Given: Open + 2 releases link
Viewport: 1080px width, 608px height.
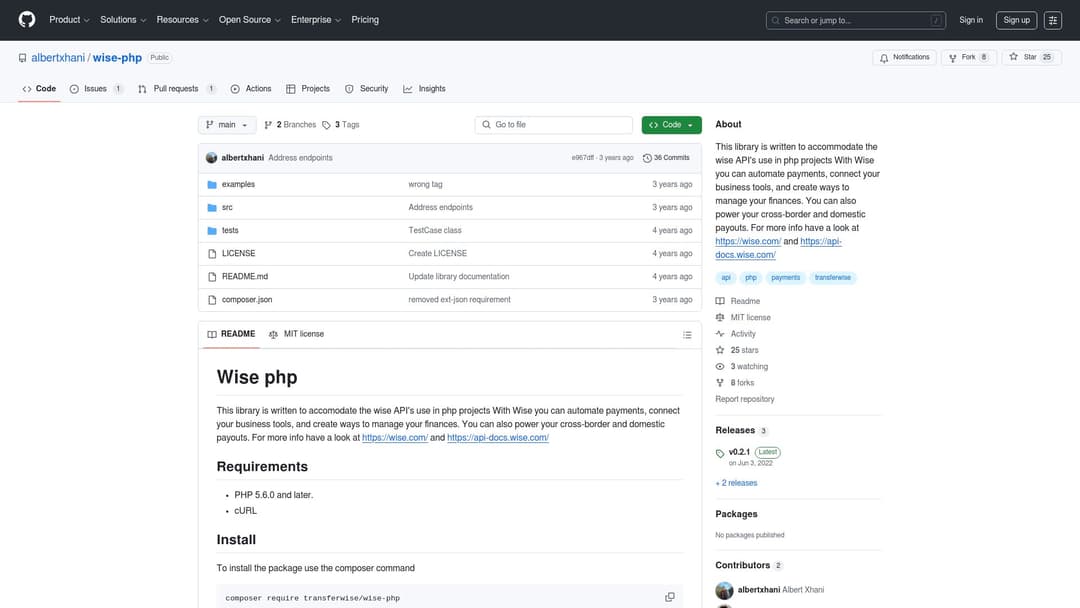Looking at the screenshot, I should (736, 483).
